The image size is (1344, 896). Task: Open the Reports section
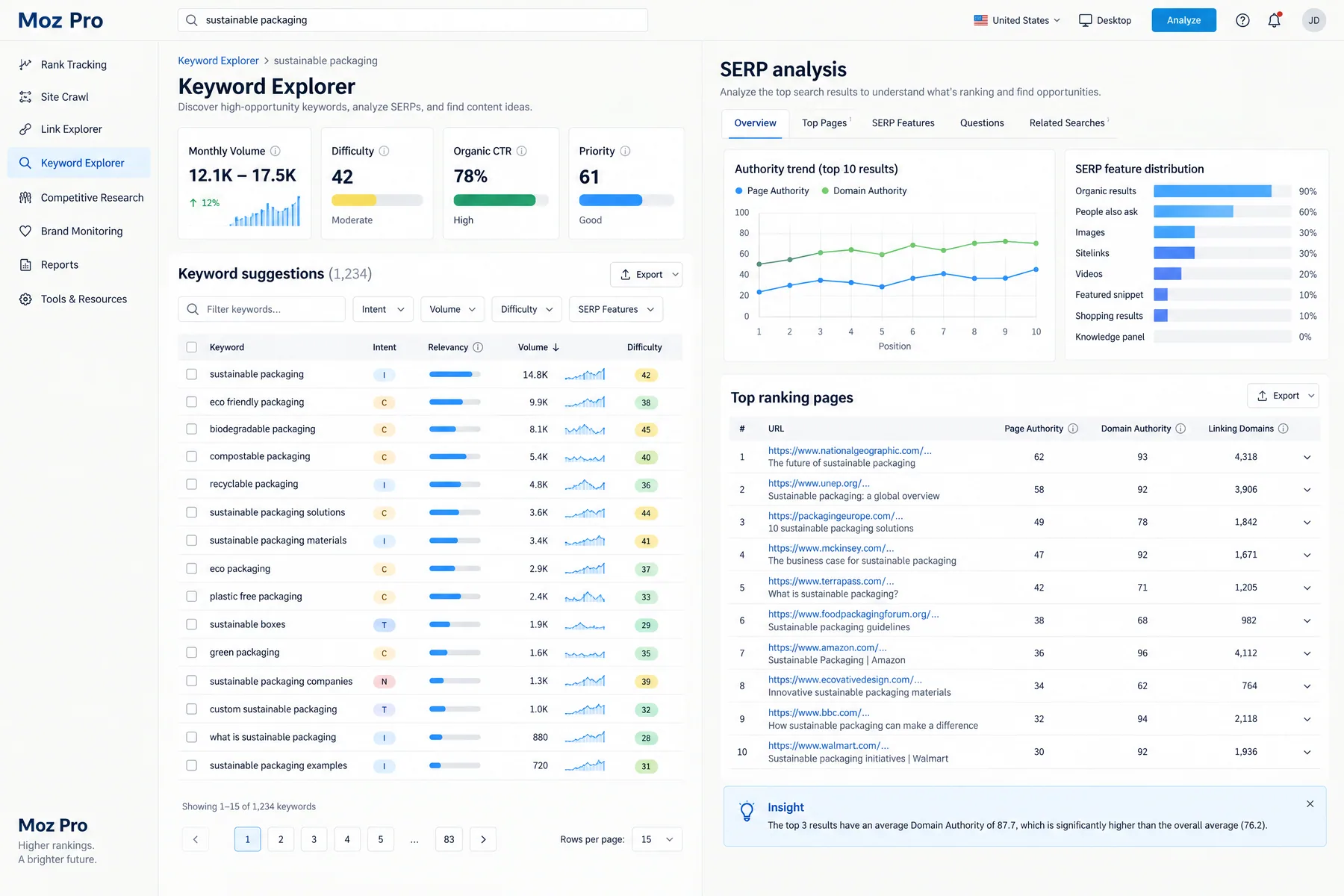pyautogui.click(x=78, y=265)
